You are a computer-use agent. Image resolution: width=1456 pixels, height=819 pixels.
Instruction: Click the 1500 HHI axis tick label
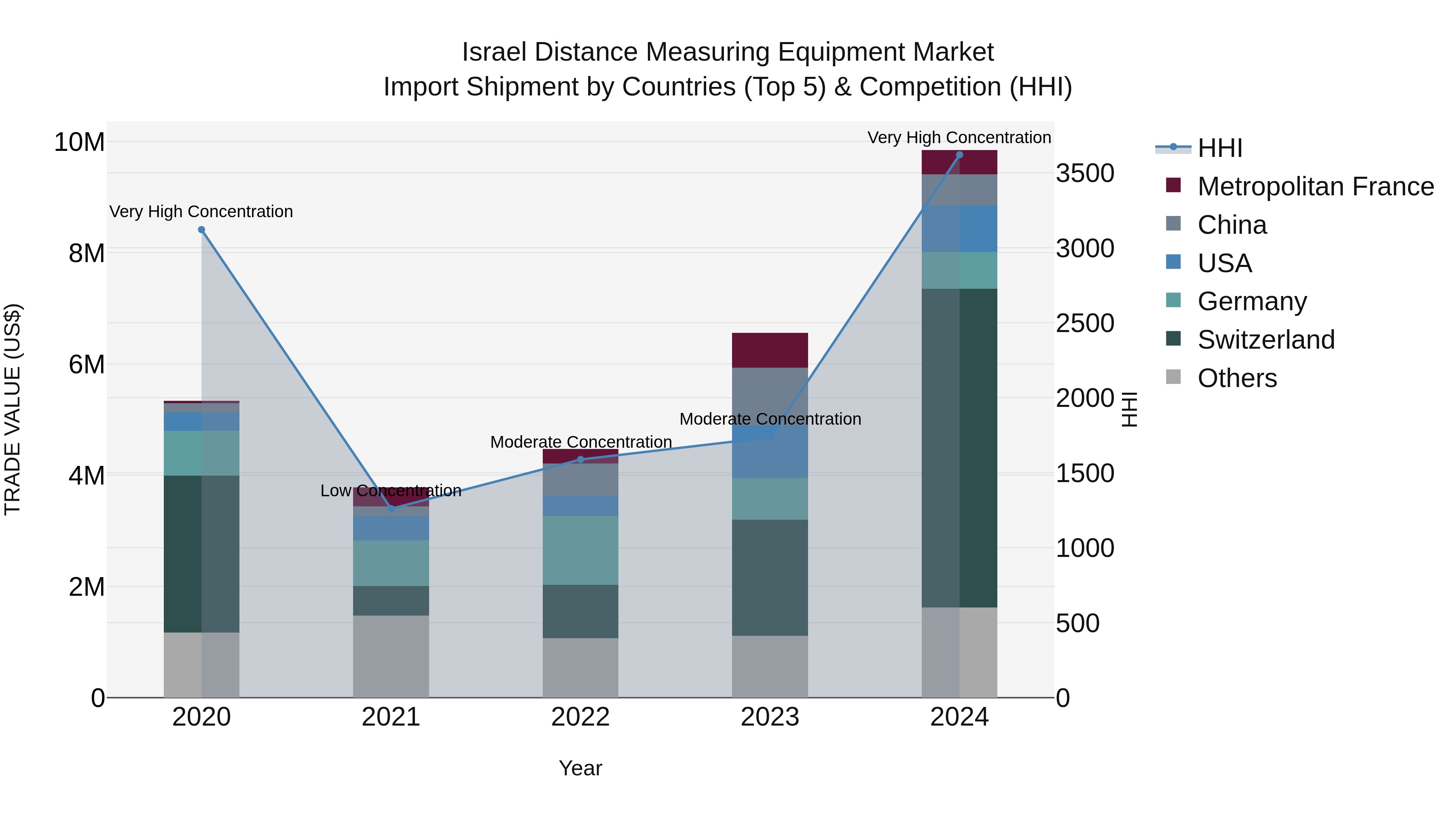(x=1085, y=474)
